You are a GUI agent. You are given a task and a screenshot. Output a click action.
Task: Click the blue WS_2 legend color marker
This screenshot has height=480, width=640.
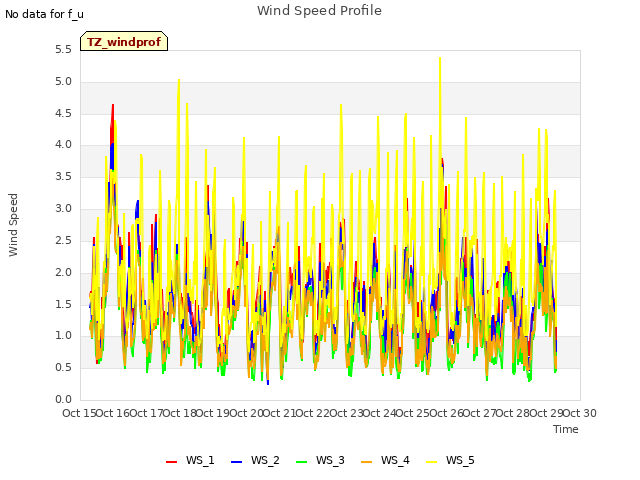click(x=237, y=462)
